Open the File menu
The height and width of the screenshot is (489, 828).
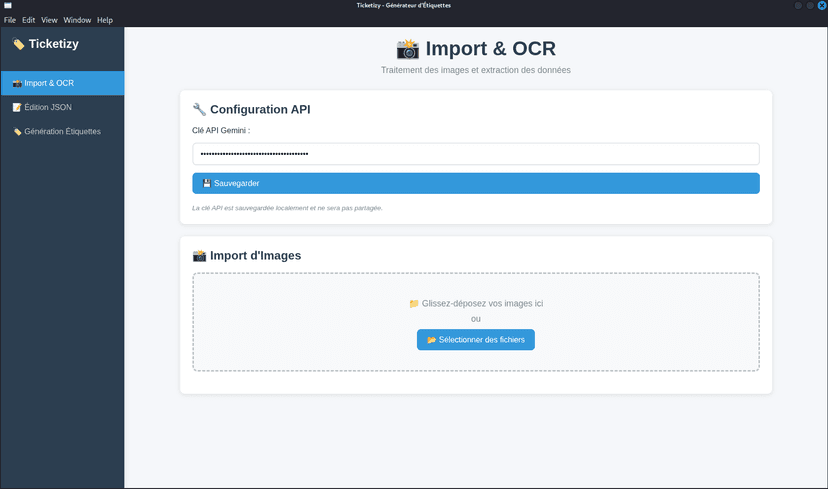(10, 20)
